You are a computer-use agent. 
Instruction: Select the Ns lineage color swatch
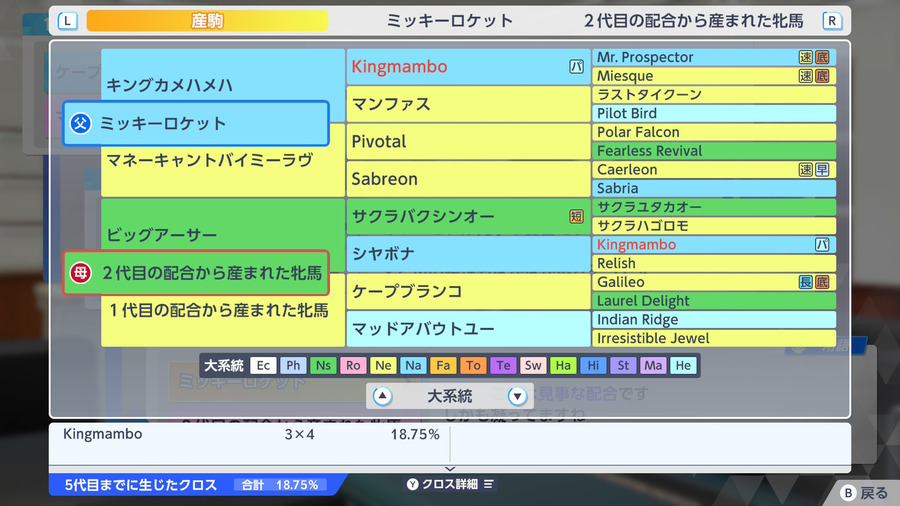point(323,365)
